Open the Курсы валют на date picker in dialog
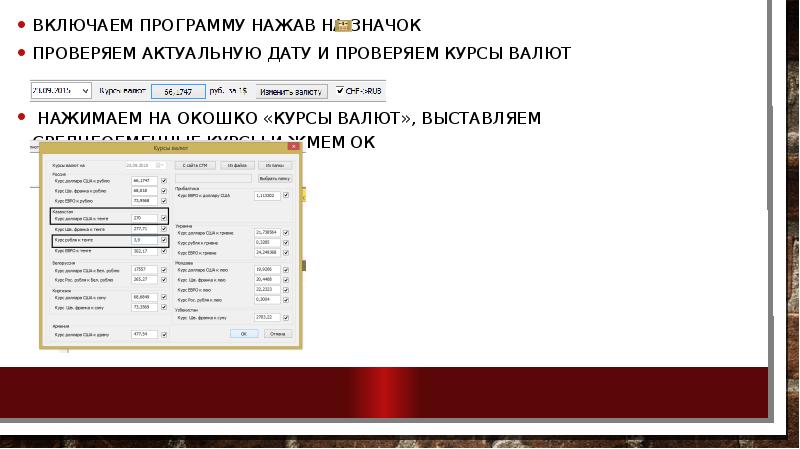Screen dimensions: 800x449 [160, 164]
